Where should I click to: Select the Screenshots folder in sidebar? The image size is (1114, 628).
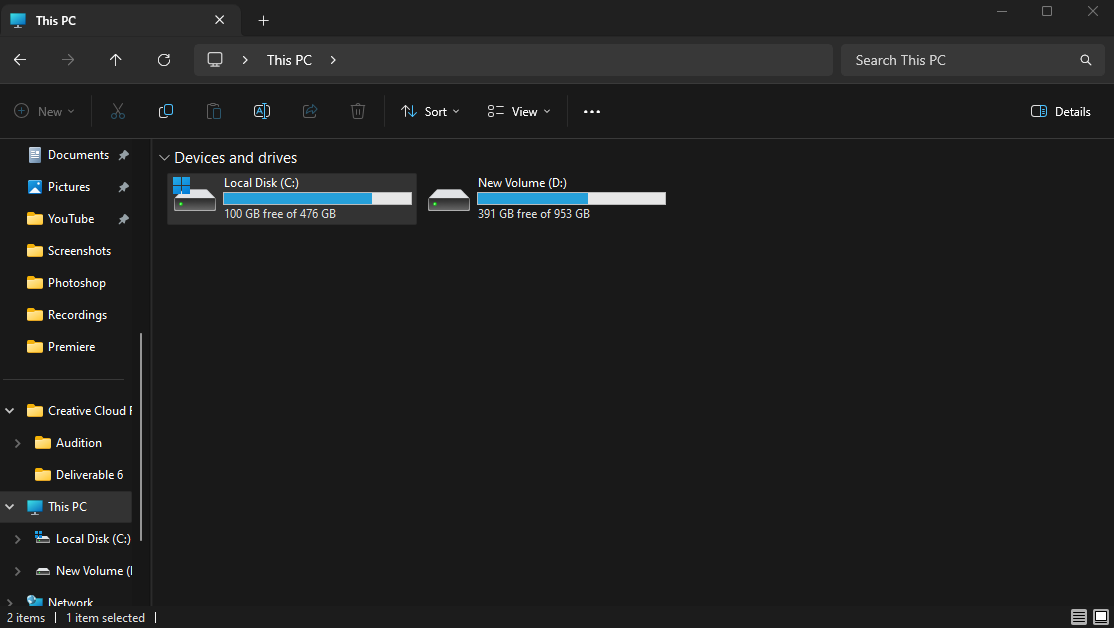tap(79, 251)
